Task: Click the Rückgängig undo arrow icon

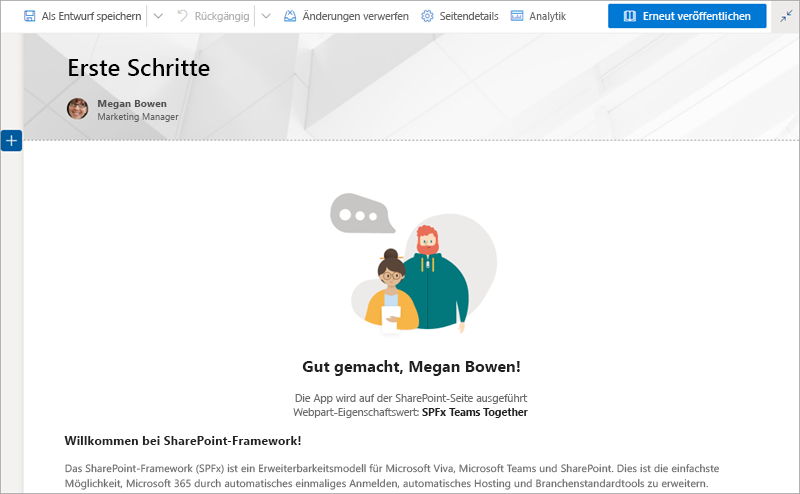Action: point(182,16)
